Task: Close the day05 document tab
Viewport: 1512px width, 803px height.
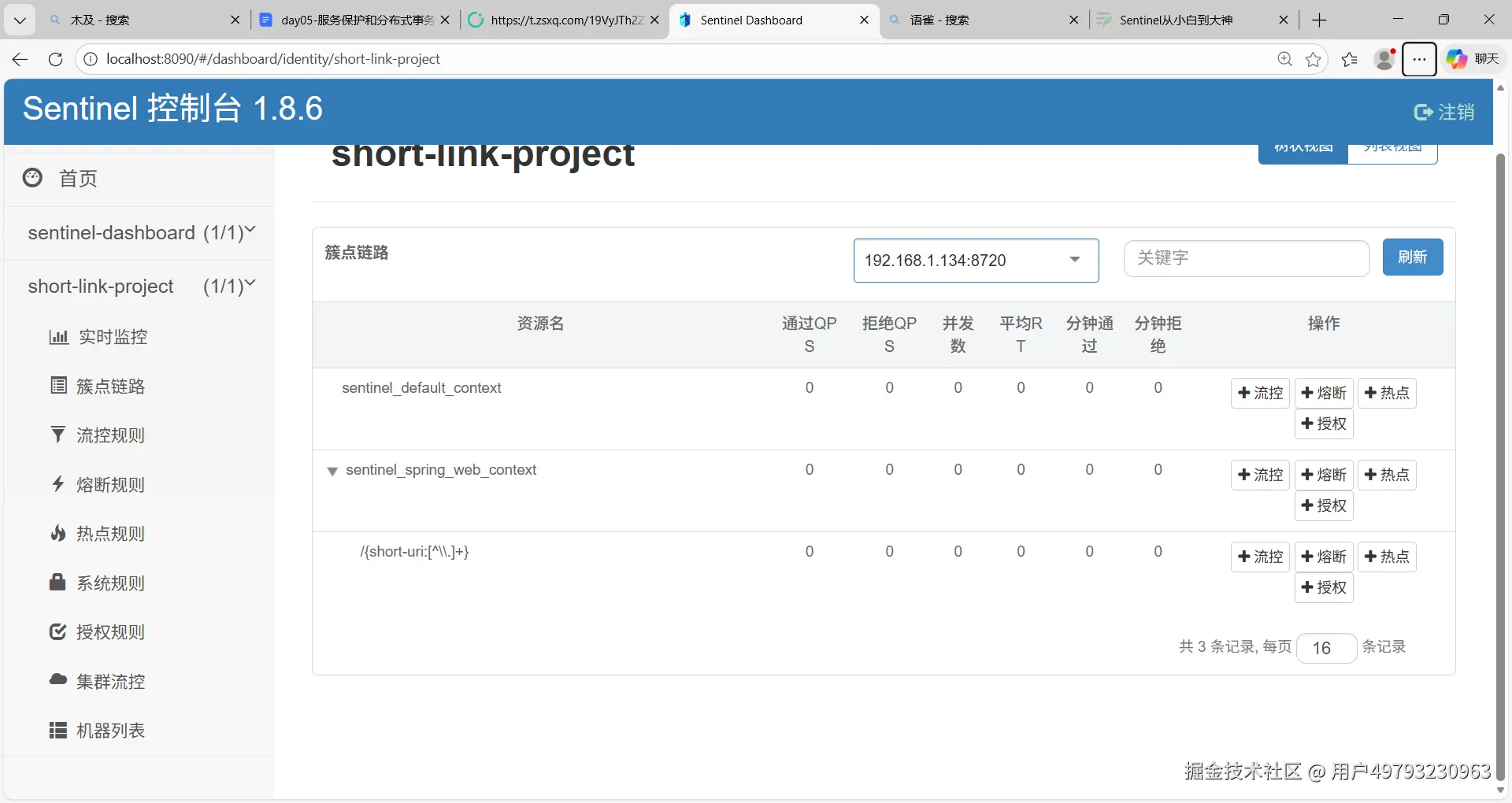Action: (x=445, y=20)
